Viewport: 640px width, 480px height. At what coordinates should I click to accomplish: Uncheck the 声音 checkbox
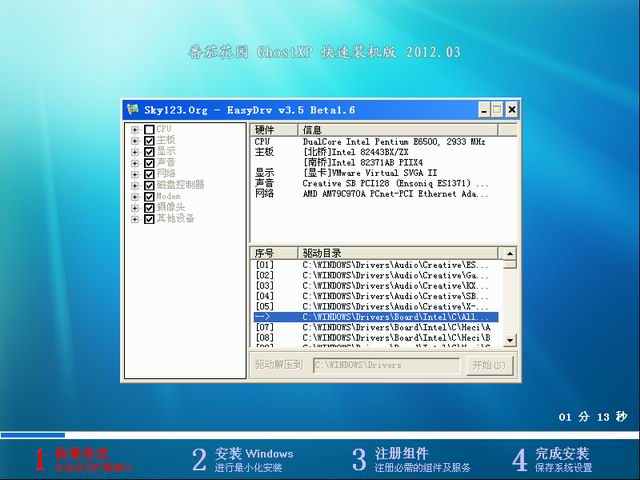[x=149, y=163]
